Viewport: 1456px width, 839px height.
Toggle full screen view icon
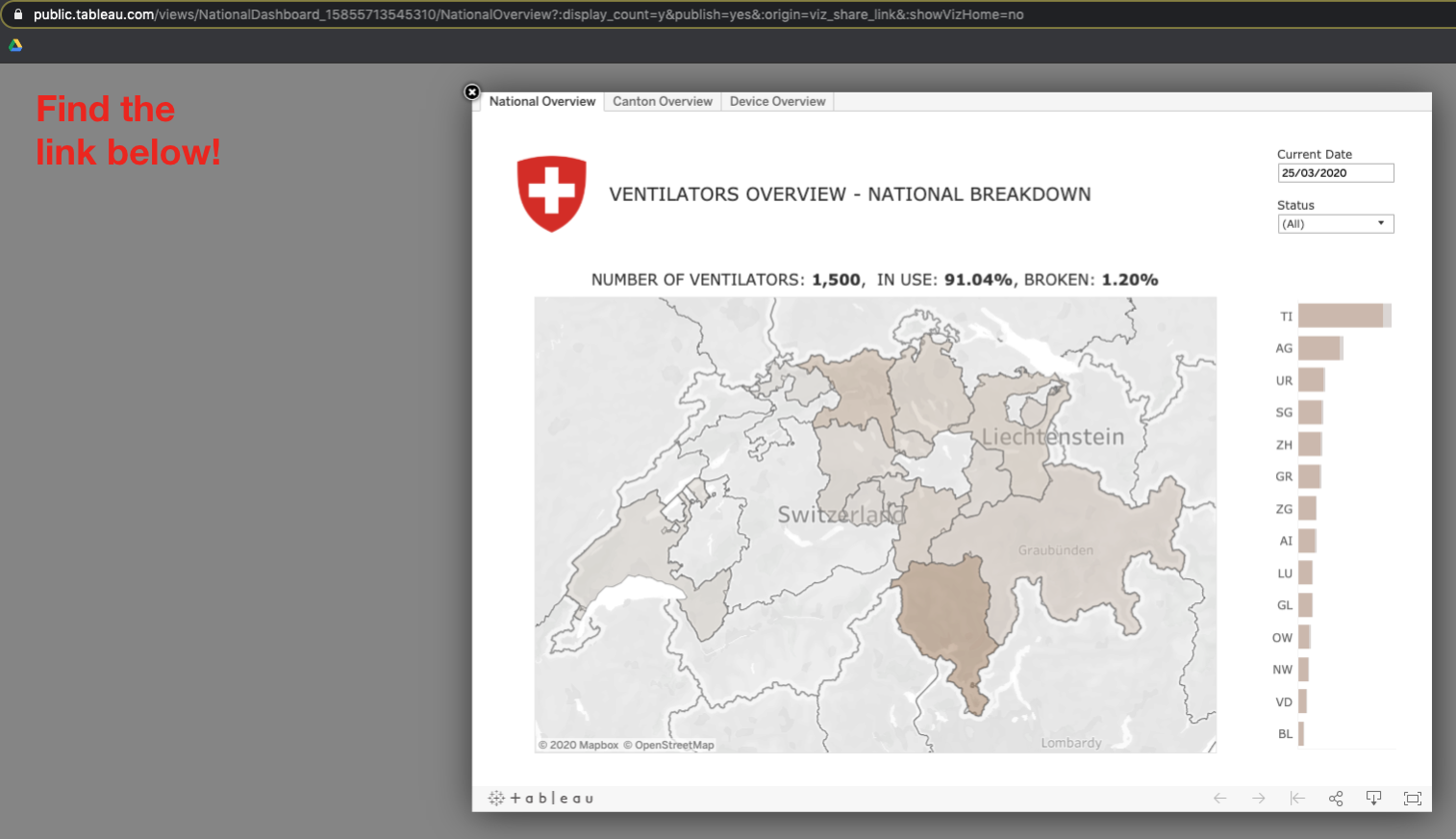[x=1412, y=799]
